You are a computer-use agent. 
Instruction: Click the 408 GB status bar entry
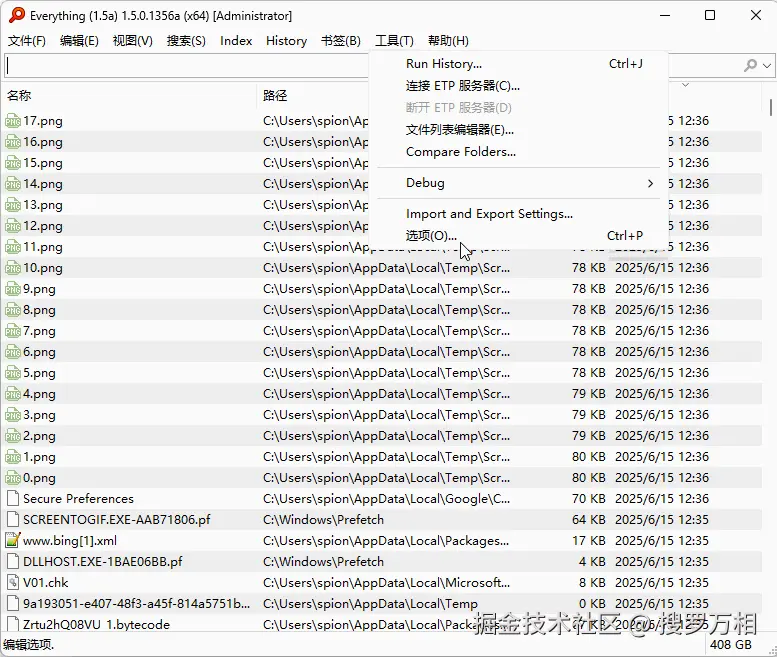[x=730, y=645]
